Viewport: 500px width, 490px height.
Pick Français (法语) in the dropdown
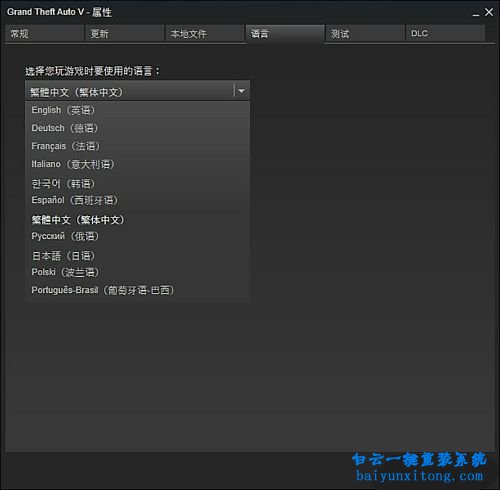click(x=137, y=146)
